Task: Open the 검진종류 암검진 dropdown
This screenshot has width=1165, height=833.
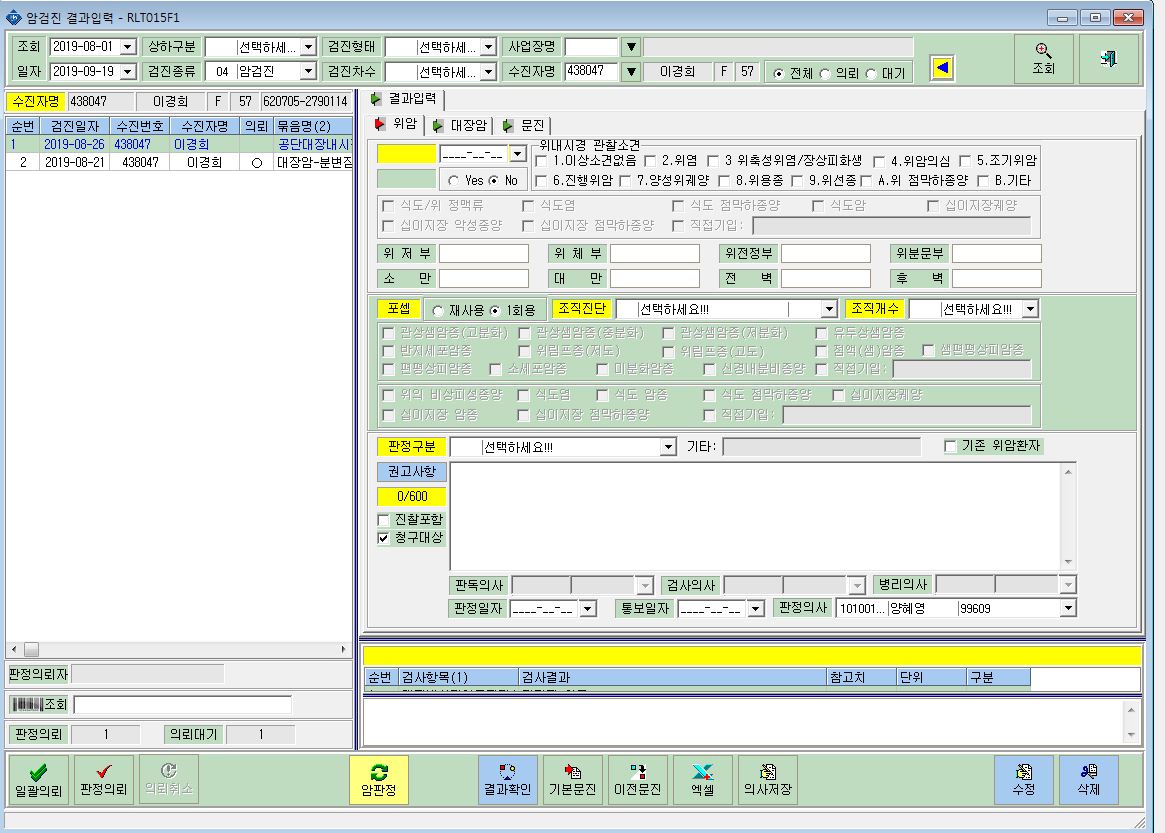Action: point(308,71)
